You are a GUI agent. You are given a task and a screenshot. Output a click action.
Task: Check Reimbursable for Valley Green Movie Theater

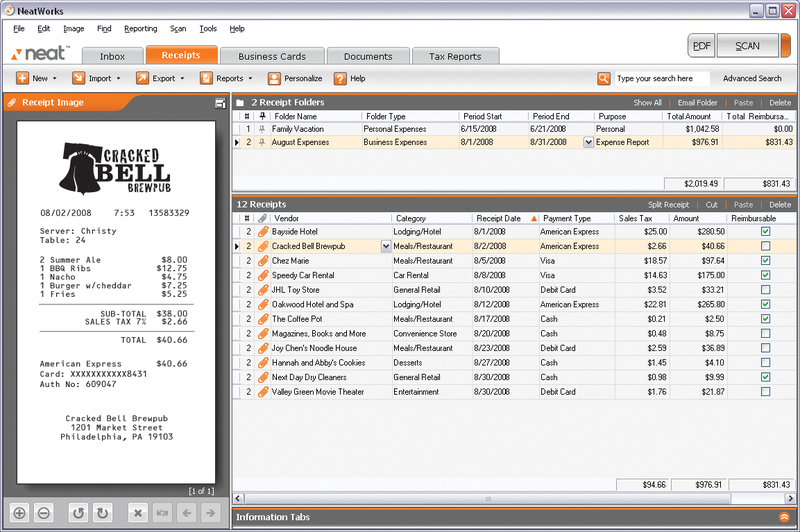pos(765,391)
